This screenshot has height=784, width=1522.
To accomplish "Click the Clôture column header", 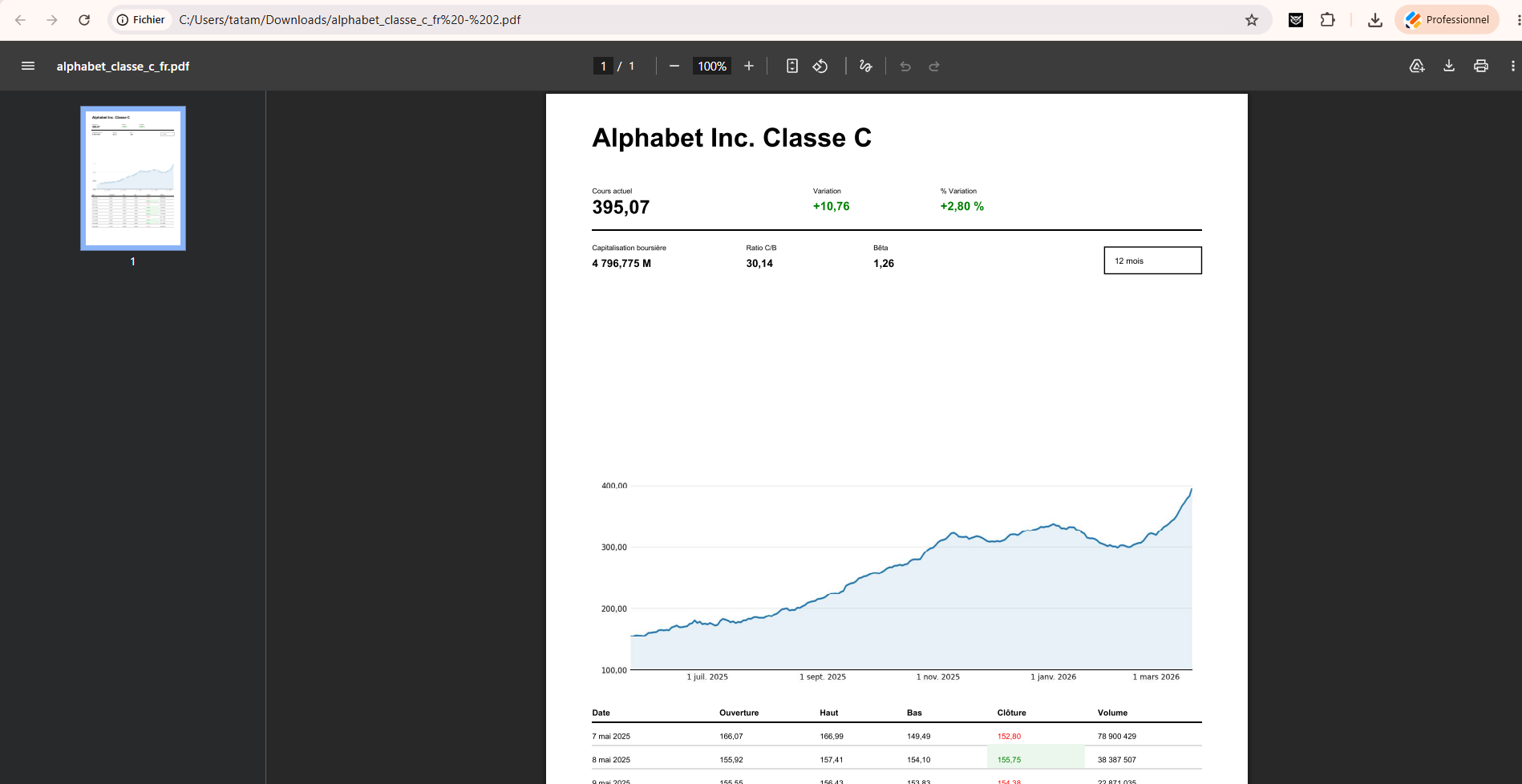I will (x=1011, y=713).
